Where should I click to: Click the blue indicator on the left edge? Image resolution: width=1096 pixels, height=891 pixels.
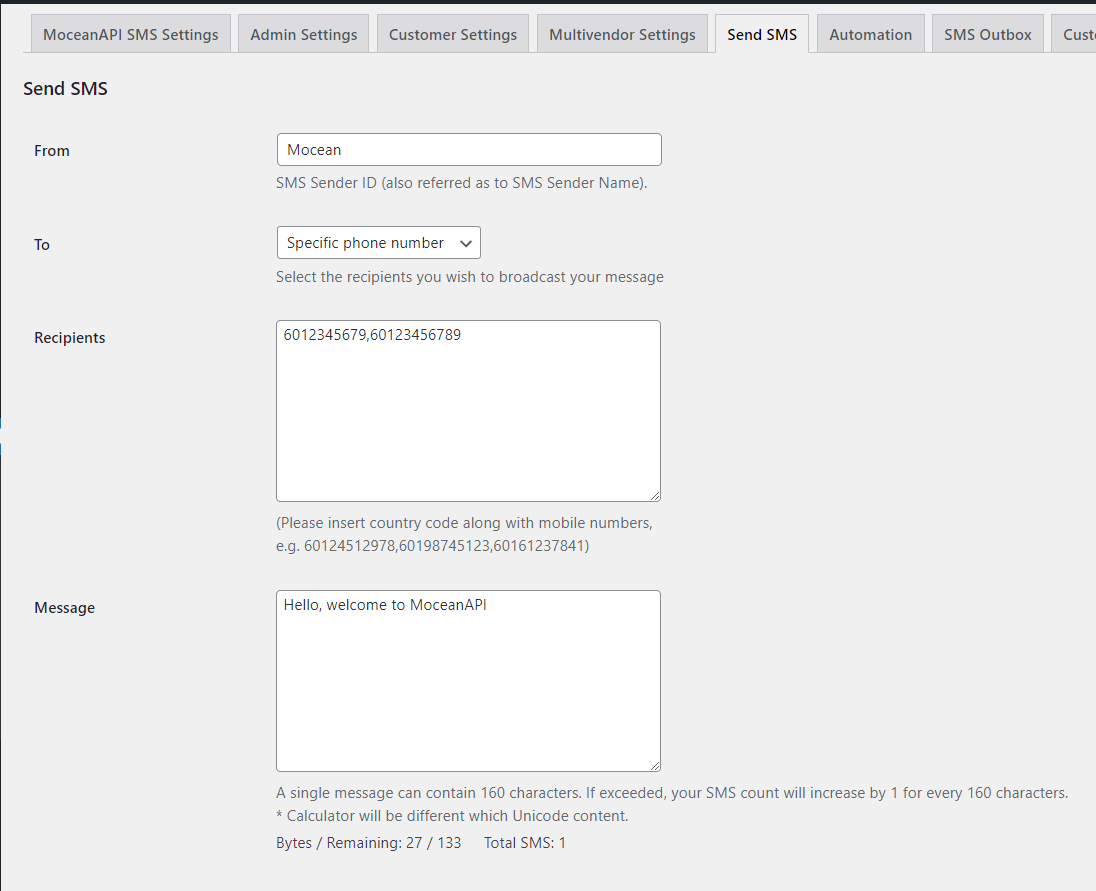2,425
